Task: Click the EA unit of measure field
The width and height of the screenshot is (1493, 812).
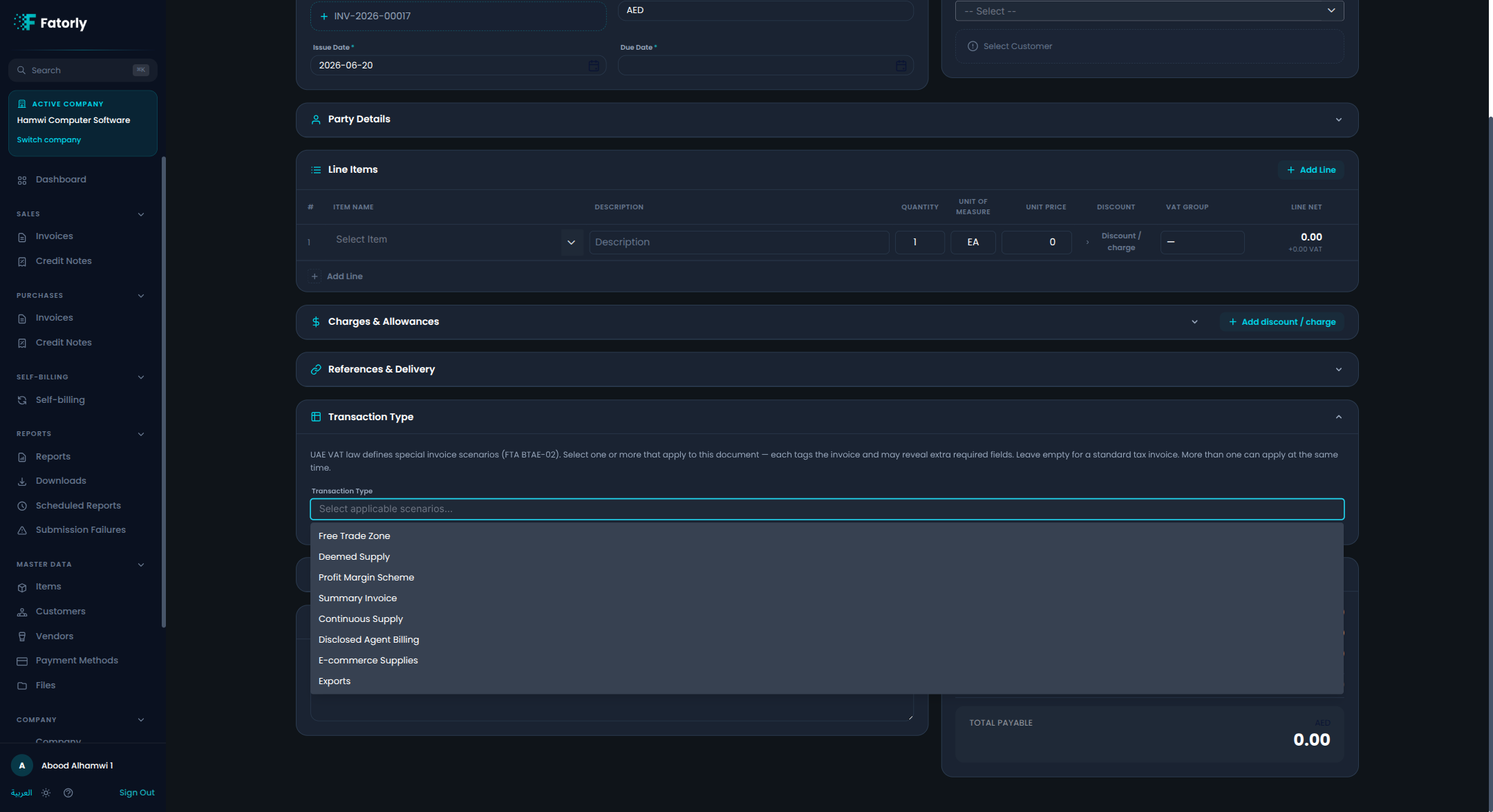Action: click(x=973, y=243)
